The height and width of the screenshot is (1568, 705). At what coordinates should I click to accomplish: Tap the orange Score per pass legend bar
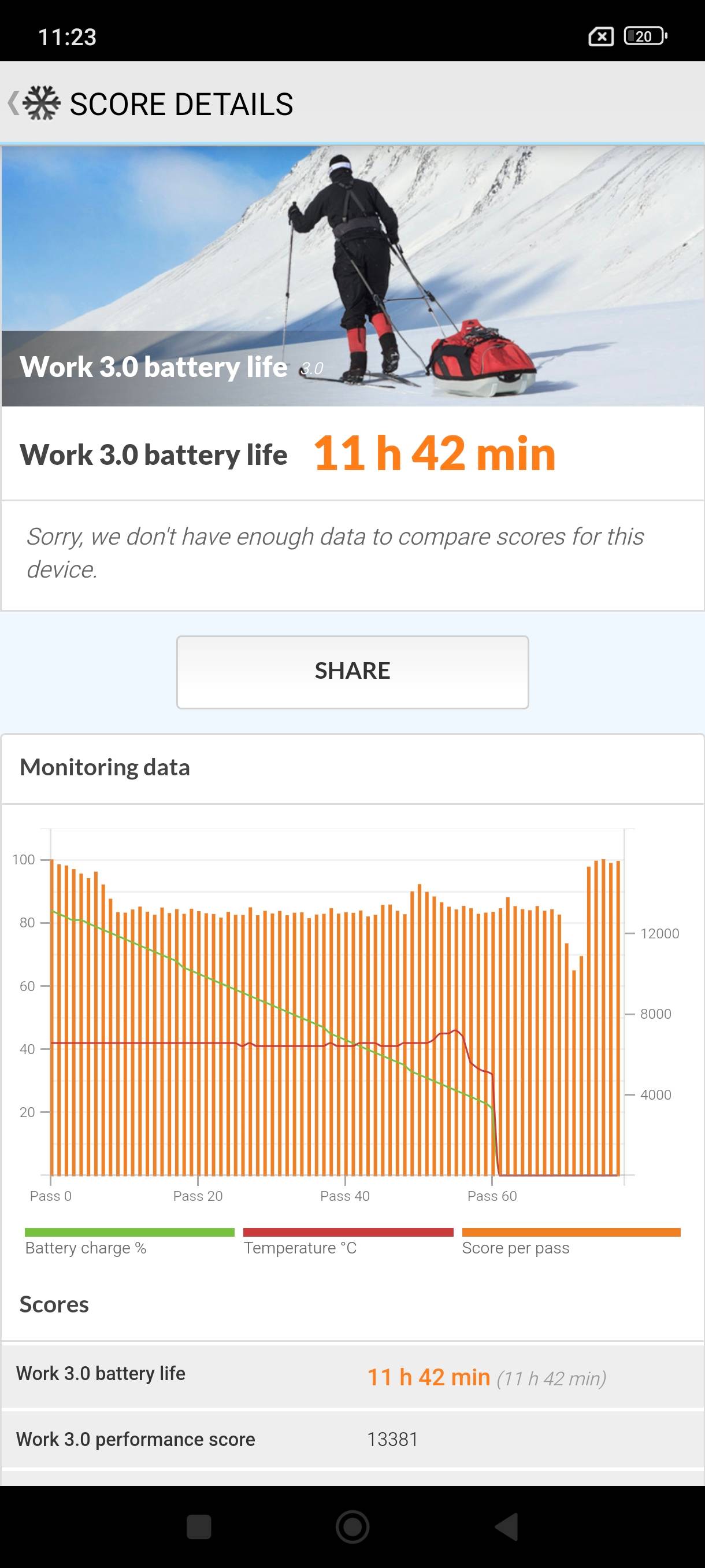pyautogui.click(x=570, y=1232)
